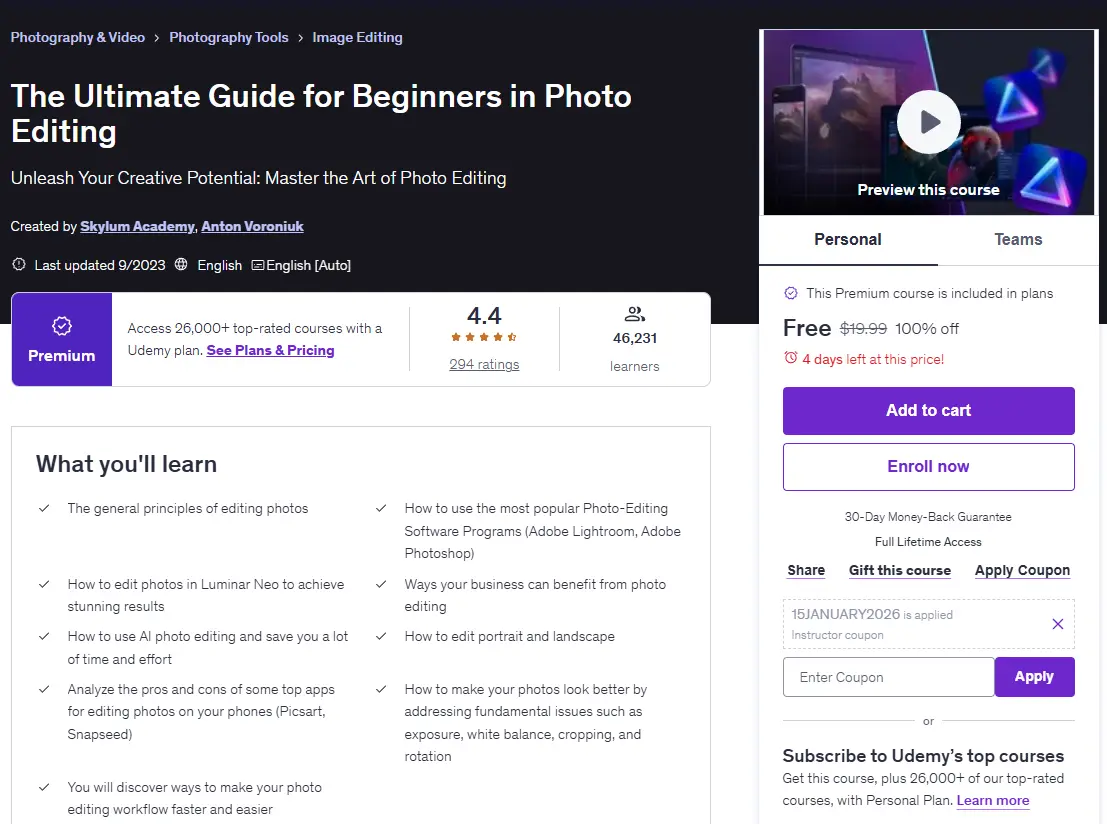Click the alarm clock icon
1107x824 pixels.
coord(791,358)
